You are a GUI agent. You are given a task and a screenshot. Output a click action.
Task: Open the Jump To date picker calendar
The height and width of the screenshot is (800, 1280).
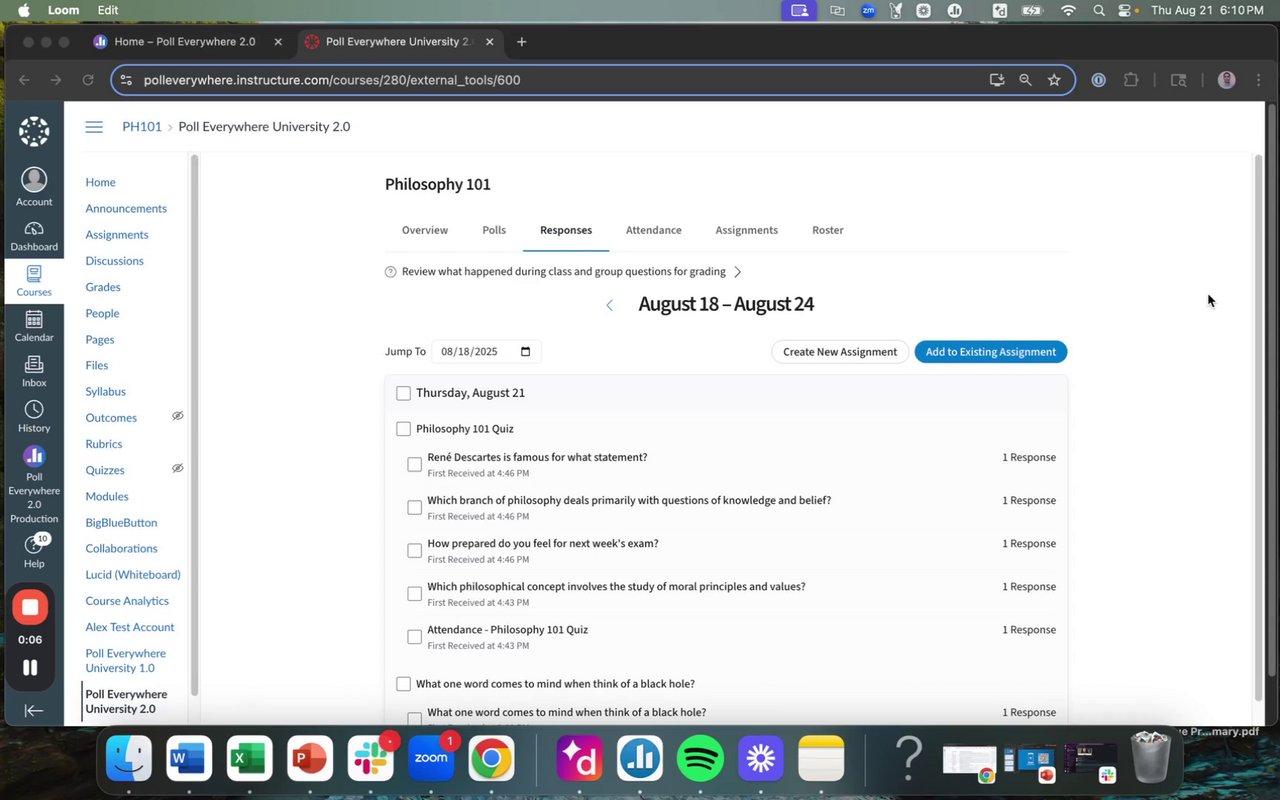coord(526,352)
